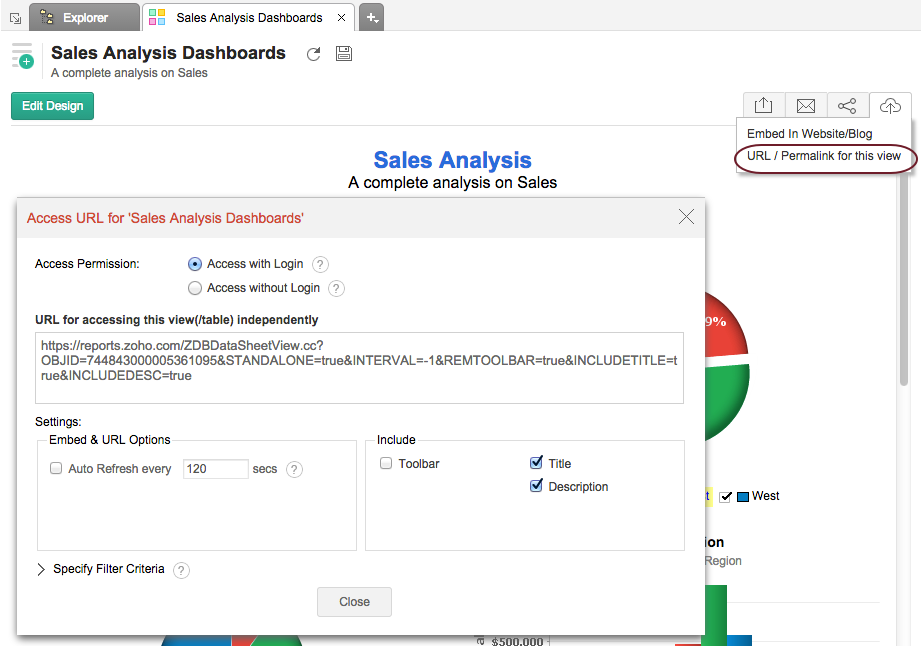This screenshot has width=922, height=646.
Task: Check the Toolbar include checkbox
Action: [386, 464]
